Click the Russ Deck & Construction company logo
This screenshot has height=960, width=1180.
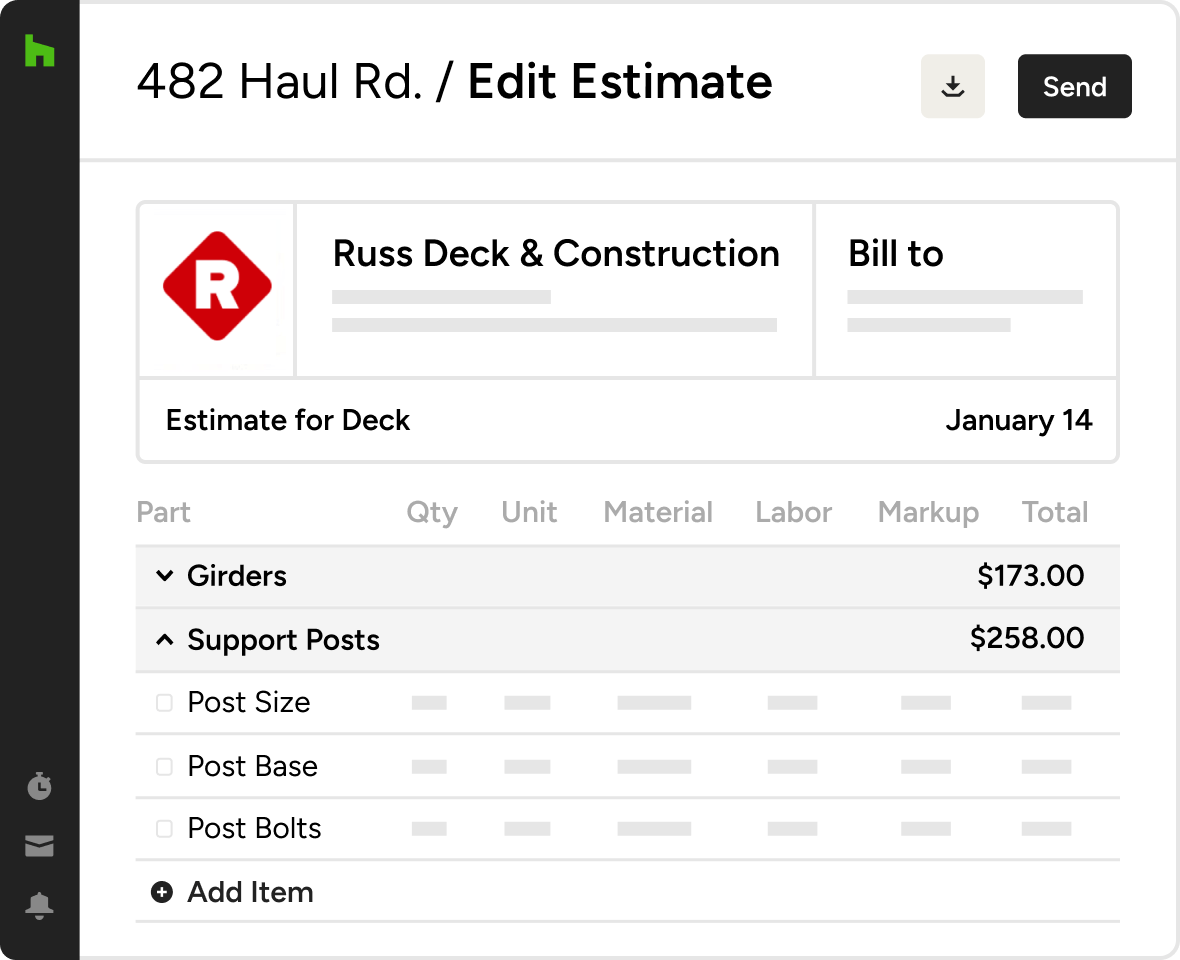click(216, 287)
